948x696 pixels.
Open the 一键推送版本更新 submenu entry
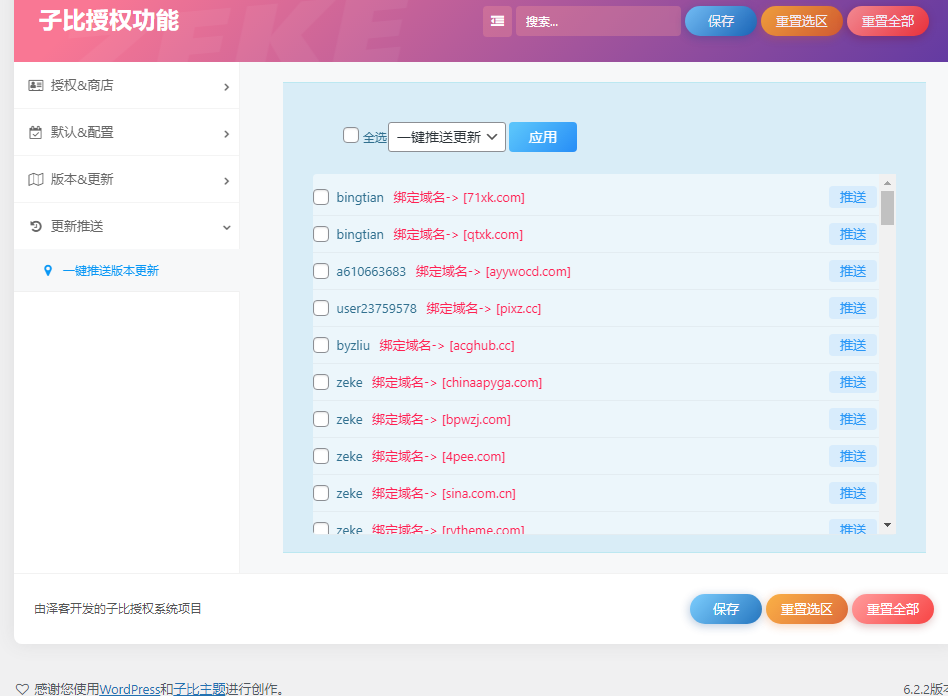[110, 270]
